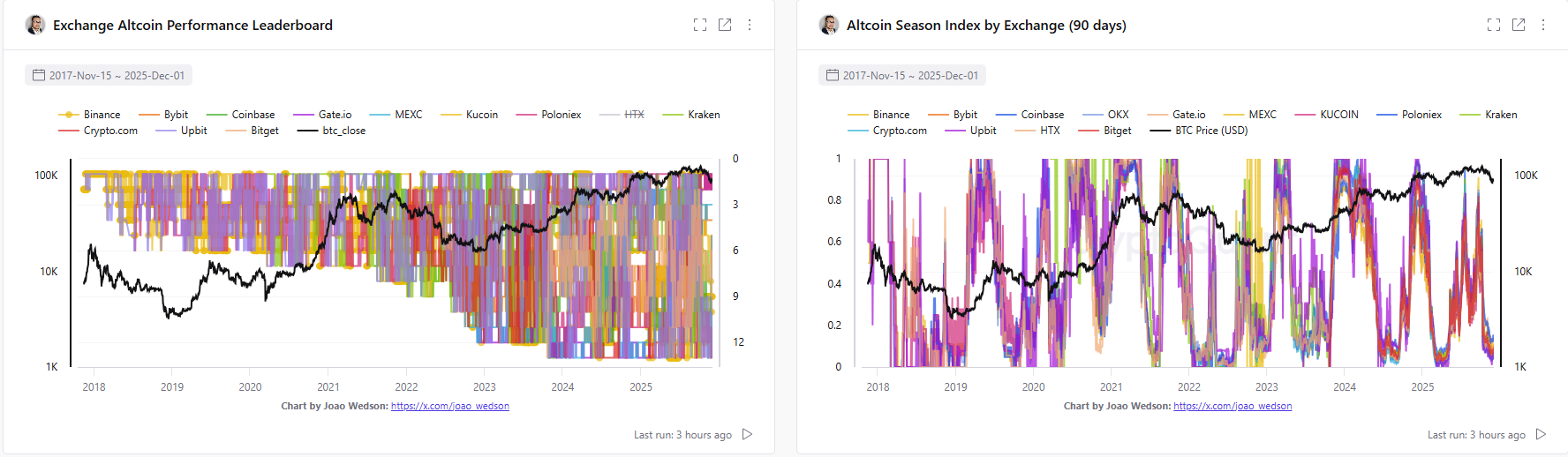Expand Exchange Altcoin Performance Leaderboard to fullscreen
The width and height of the screenshot is (1568, 457).
[x=700, y=25]
